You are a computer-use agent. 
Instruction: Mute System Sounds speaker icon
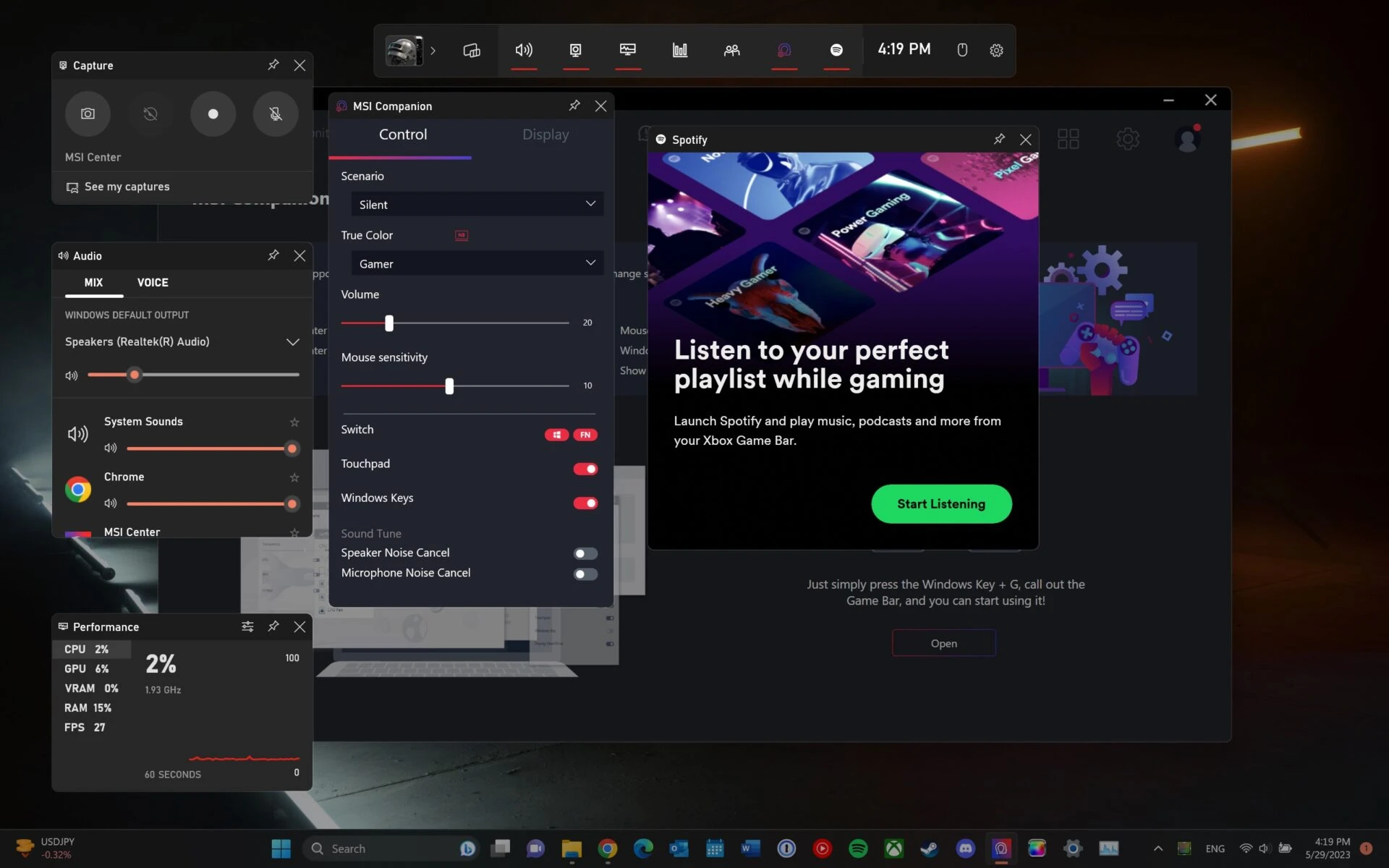[x=111, y=448]
